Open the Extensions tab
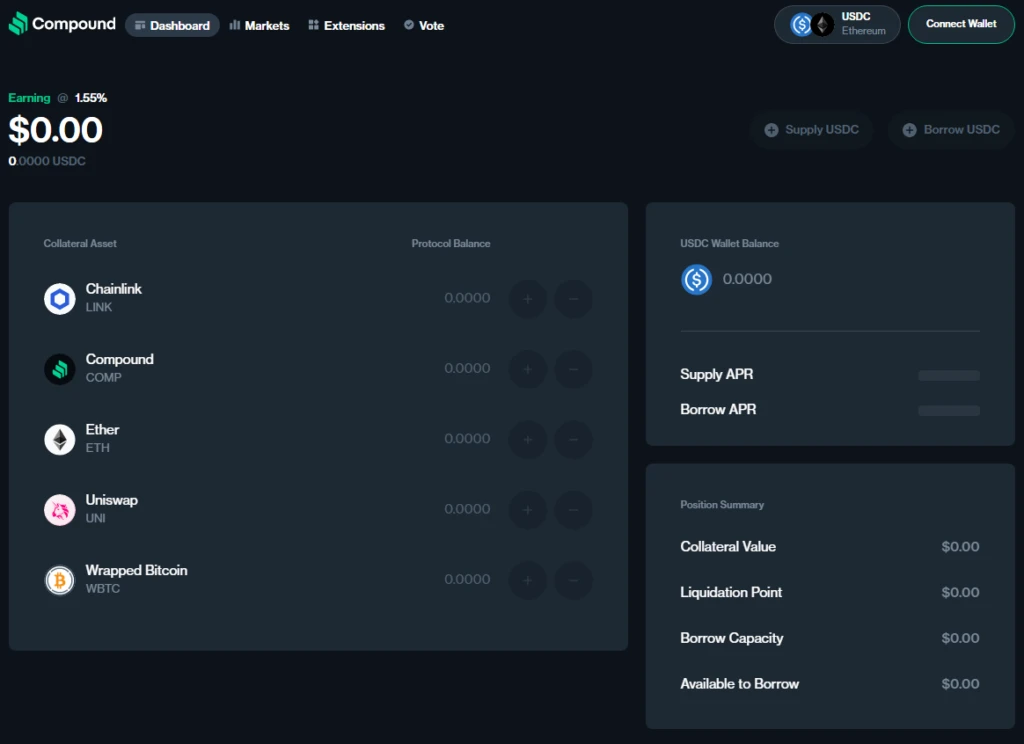Image resolution: width=1024 pixels, height=744 pixels. click(x=346, y=25)
